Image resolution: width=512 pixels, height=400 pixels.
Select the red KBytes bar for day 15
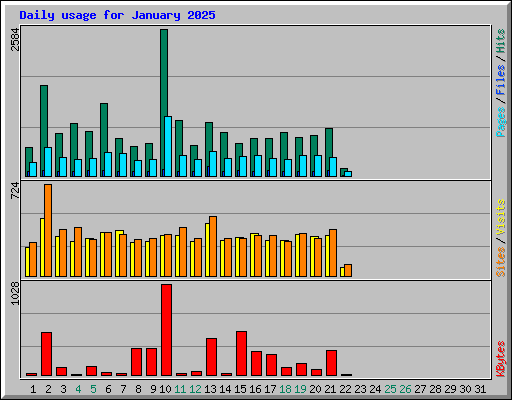[x=241, y=353]
